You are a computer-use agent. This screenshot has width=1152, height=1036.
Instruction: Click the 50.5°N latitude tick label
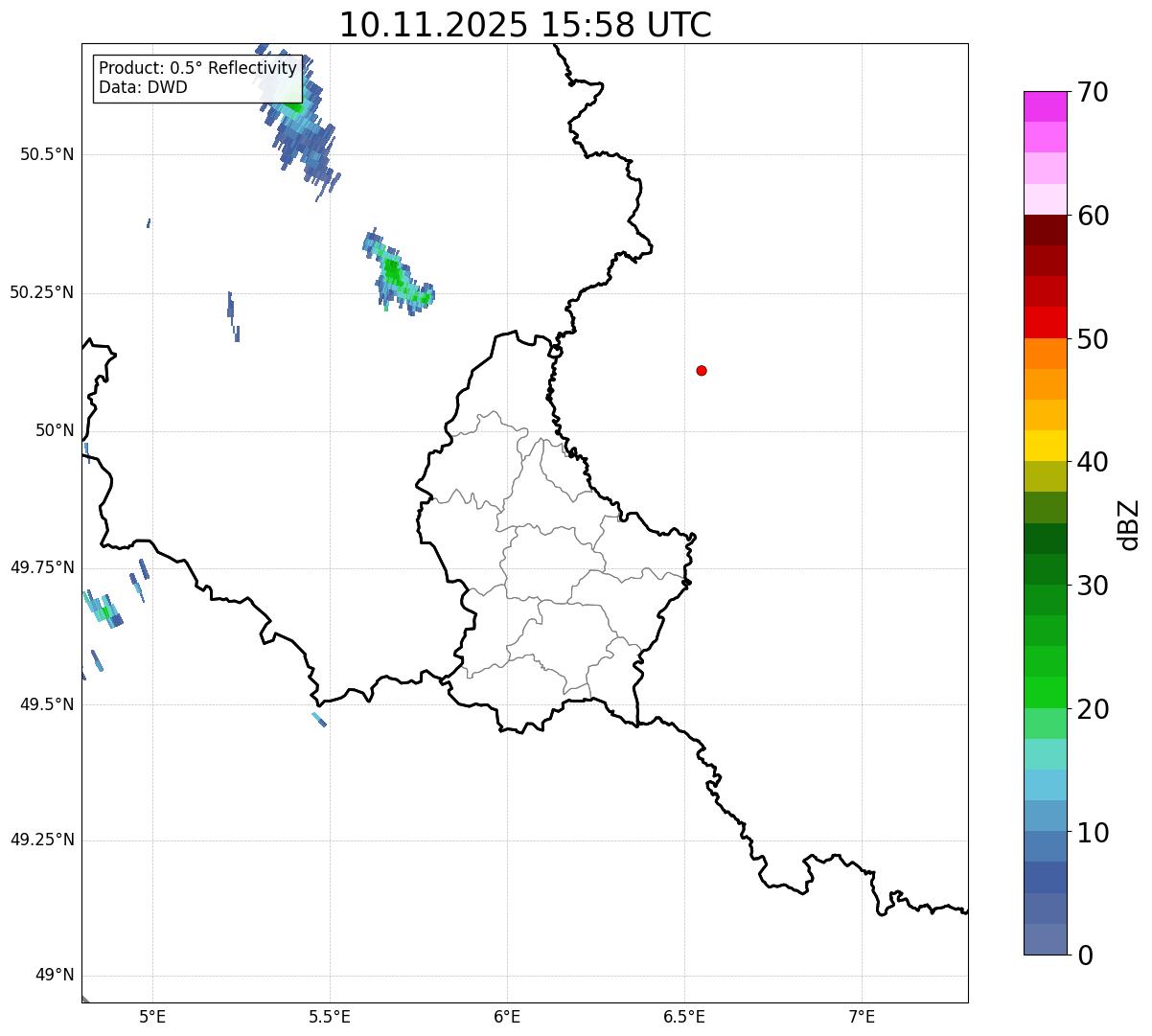click(47, 154)
